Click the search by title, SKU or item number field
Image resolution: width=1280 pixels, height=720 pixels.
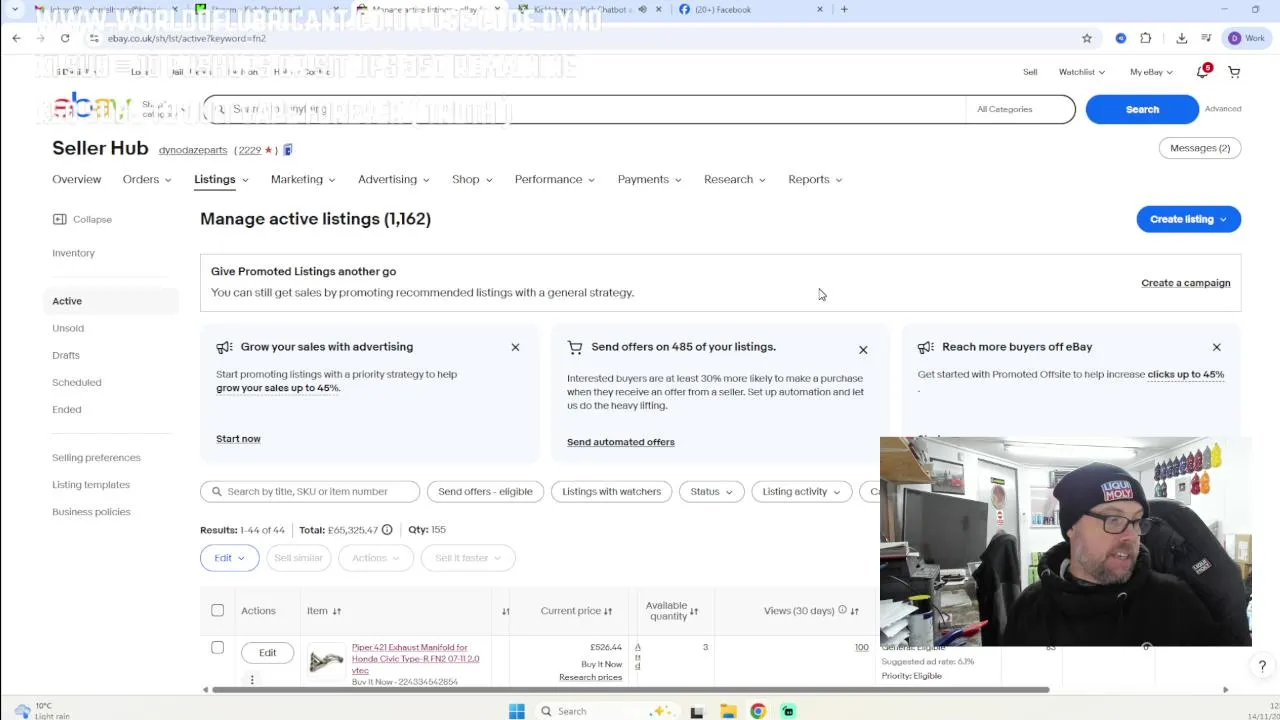pos(310,492)
